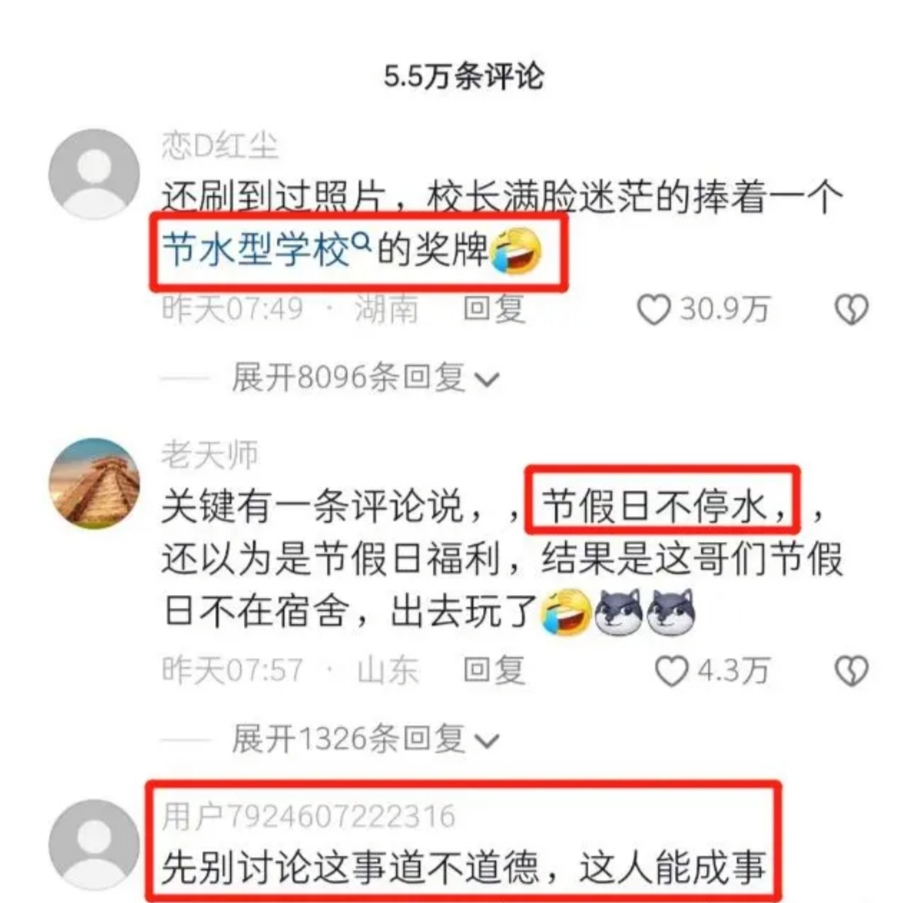The image size is (902, 903).
Task: Open username 老天师 profile
Action: [209, 456]
